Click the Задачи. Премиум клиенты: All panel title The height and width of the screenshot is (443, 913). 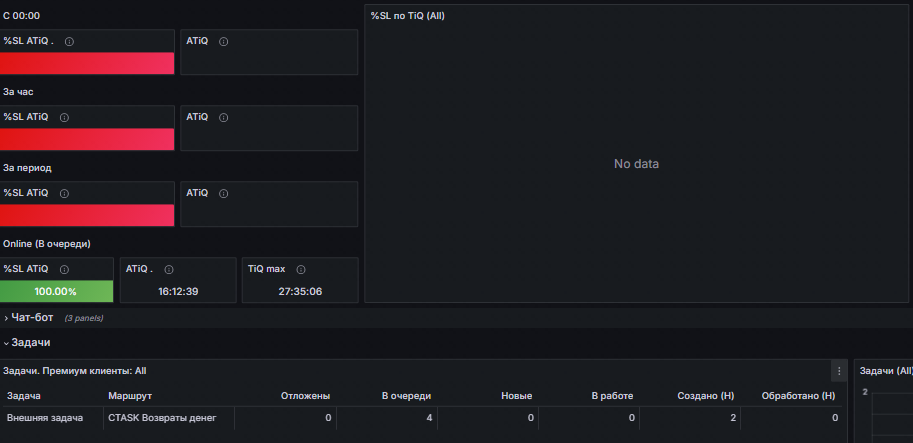[75, 371]
